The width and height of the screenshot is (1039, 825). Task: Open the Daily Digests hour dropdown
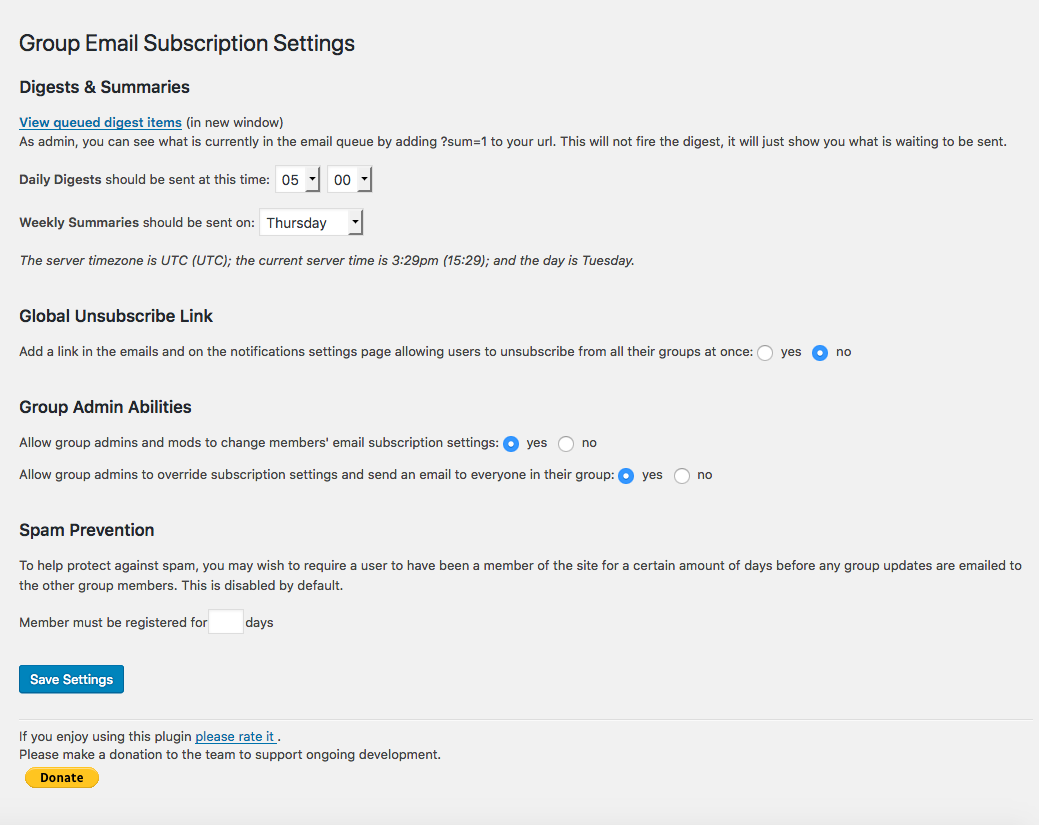[x=298, y=180]
